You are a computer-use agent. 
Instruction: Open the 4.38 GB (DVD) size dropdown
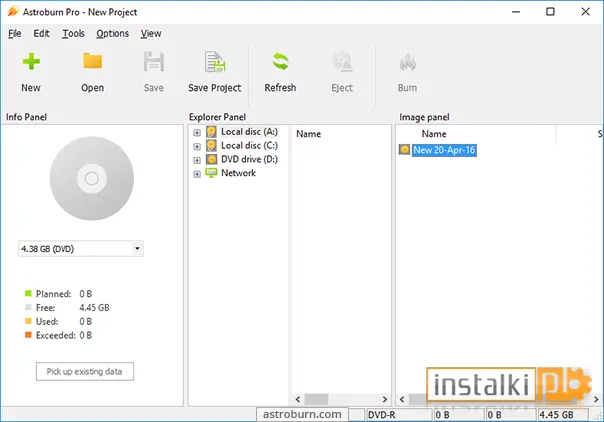pyautogui.click(x=137, y=249)
